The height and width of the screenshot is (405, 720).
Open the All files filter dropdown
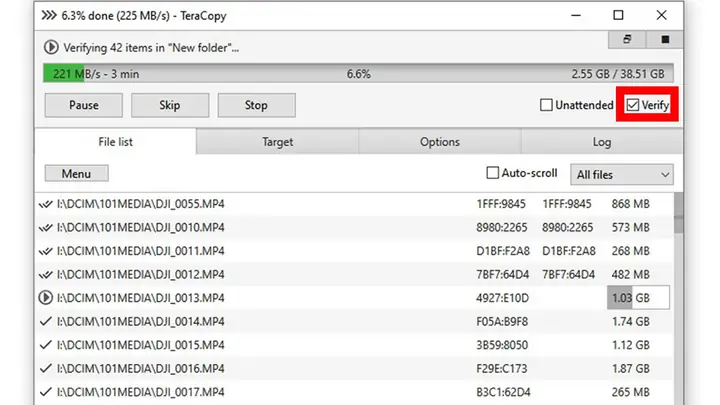click(622, 174)
